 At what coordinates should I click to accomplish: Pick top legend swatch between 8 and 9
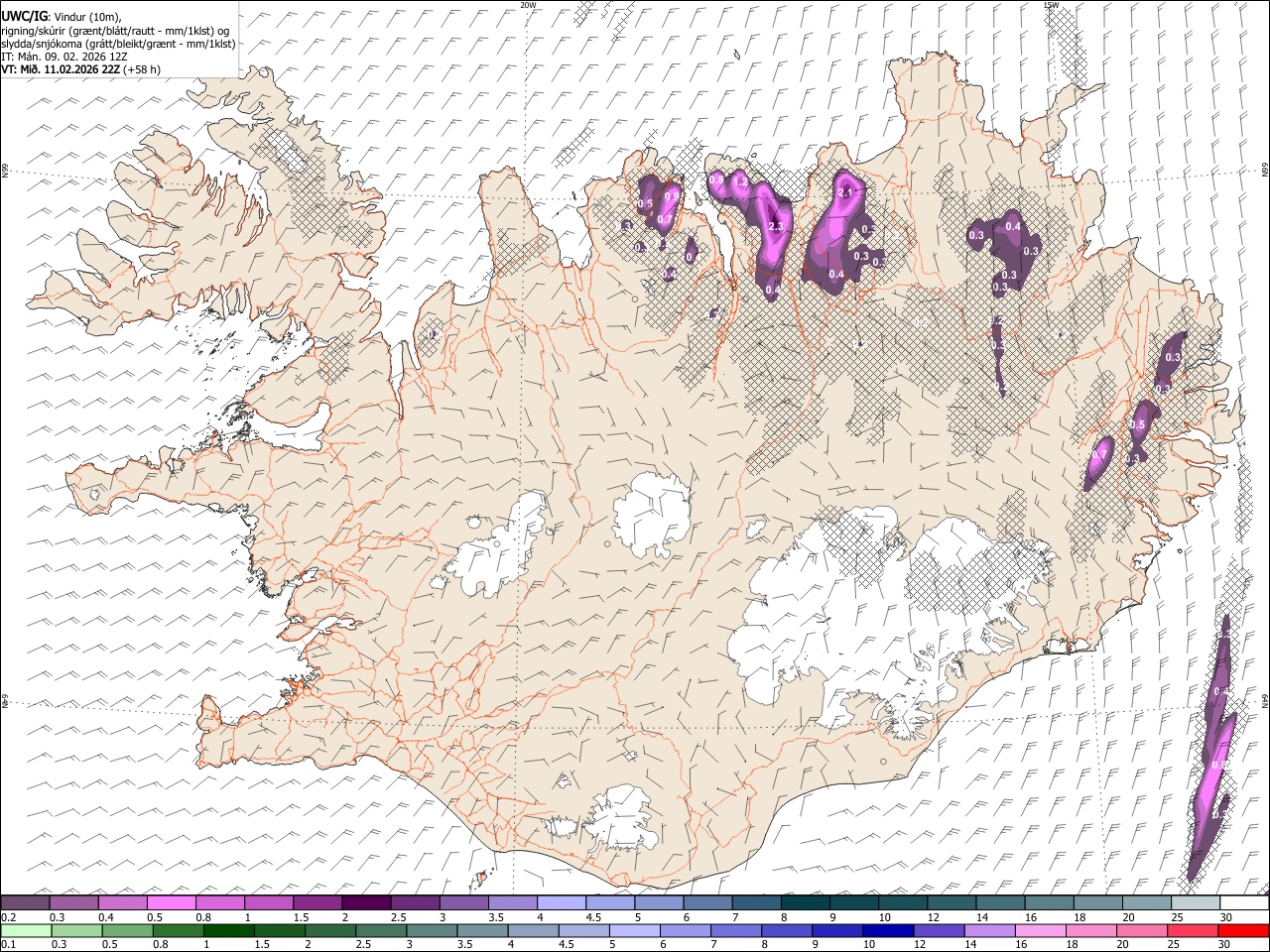[805, 902]
